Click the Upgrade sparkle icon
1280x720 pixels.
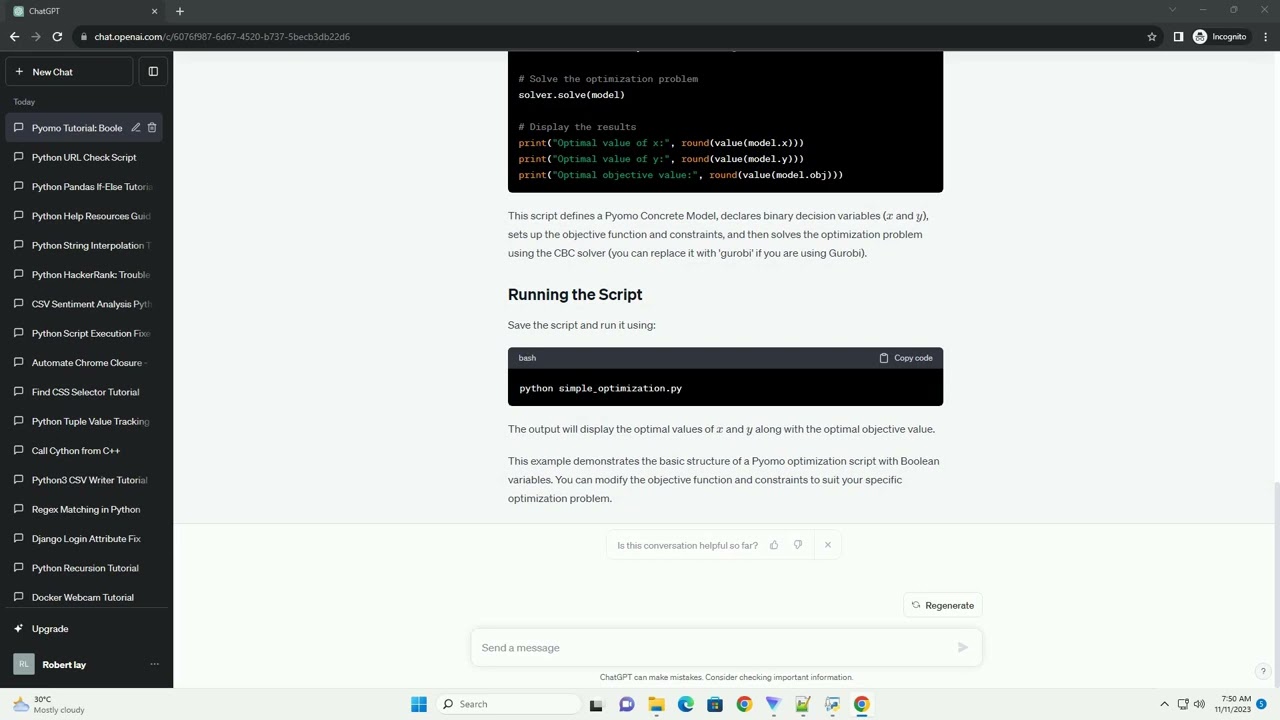coord(19,629)
